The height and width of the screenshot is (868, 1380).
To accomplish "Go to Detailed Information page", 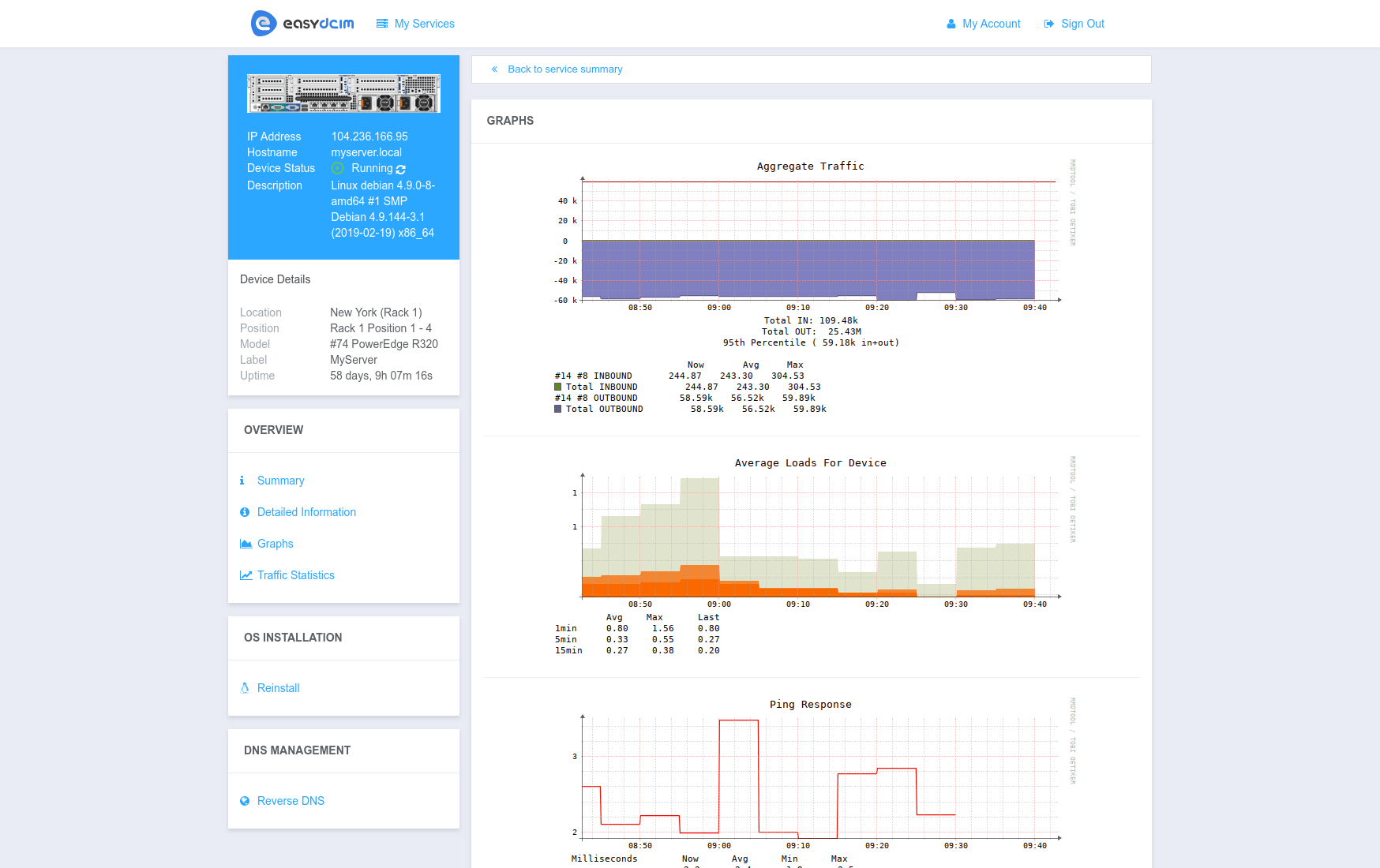I will pos(306,512).
